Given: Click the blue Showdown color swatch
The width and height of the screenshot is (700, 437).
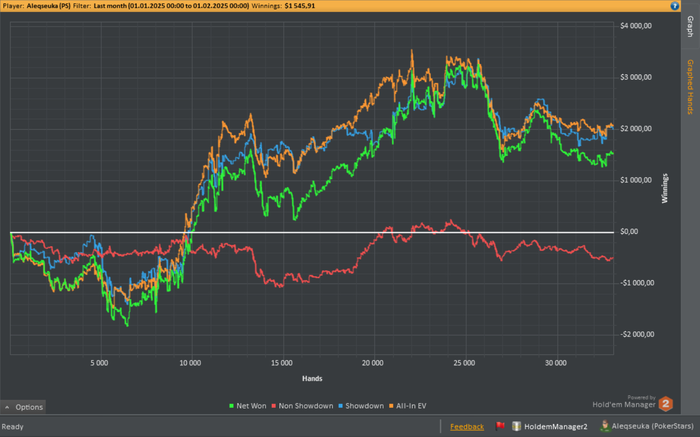Looking at the screenshot, I should point(340,406).
